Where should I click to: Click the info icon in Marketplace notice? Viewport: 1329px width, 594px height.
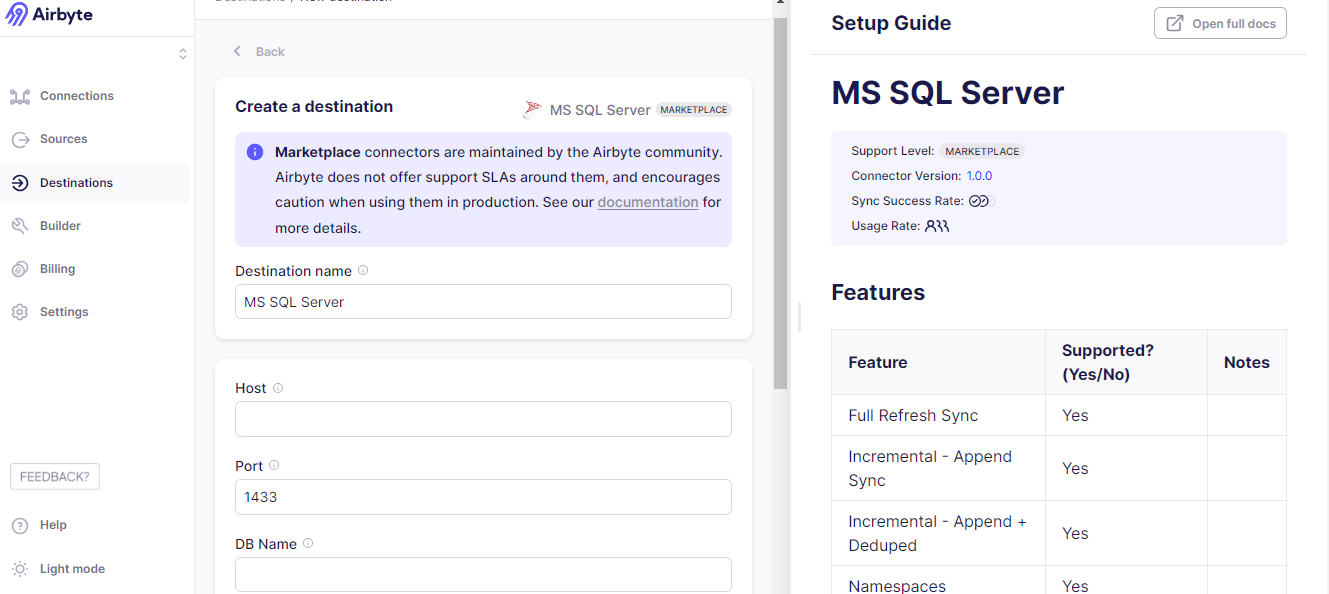[255, 152]
